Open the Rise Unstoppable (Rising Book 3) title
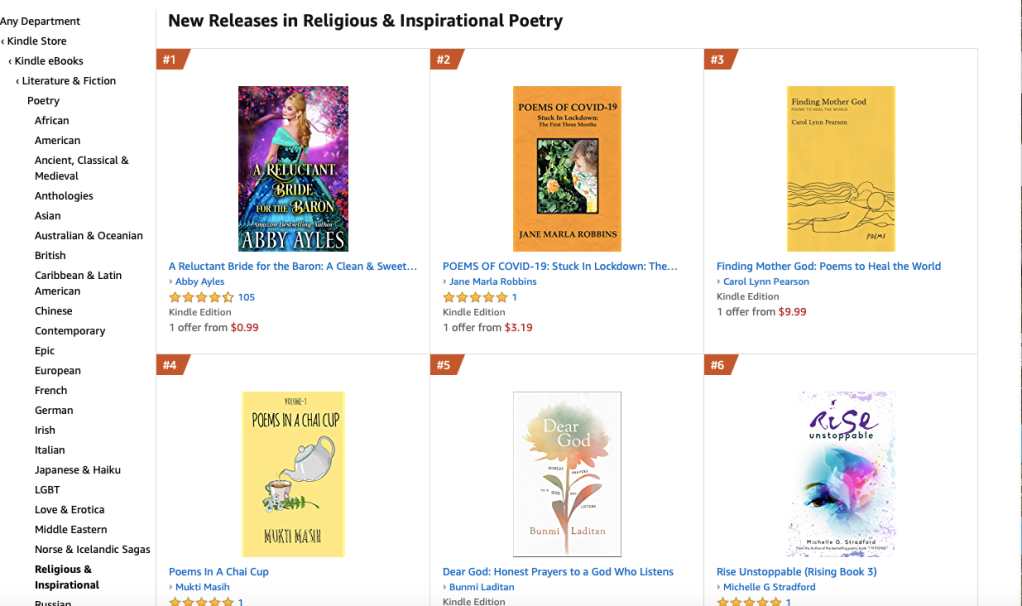 click(x=796, y=572)
